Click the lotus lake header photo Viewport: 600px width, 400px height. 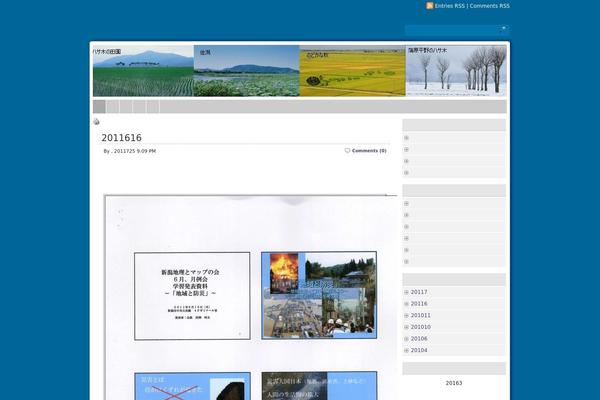pos(246,71)
